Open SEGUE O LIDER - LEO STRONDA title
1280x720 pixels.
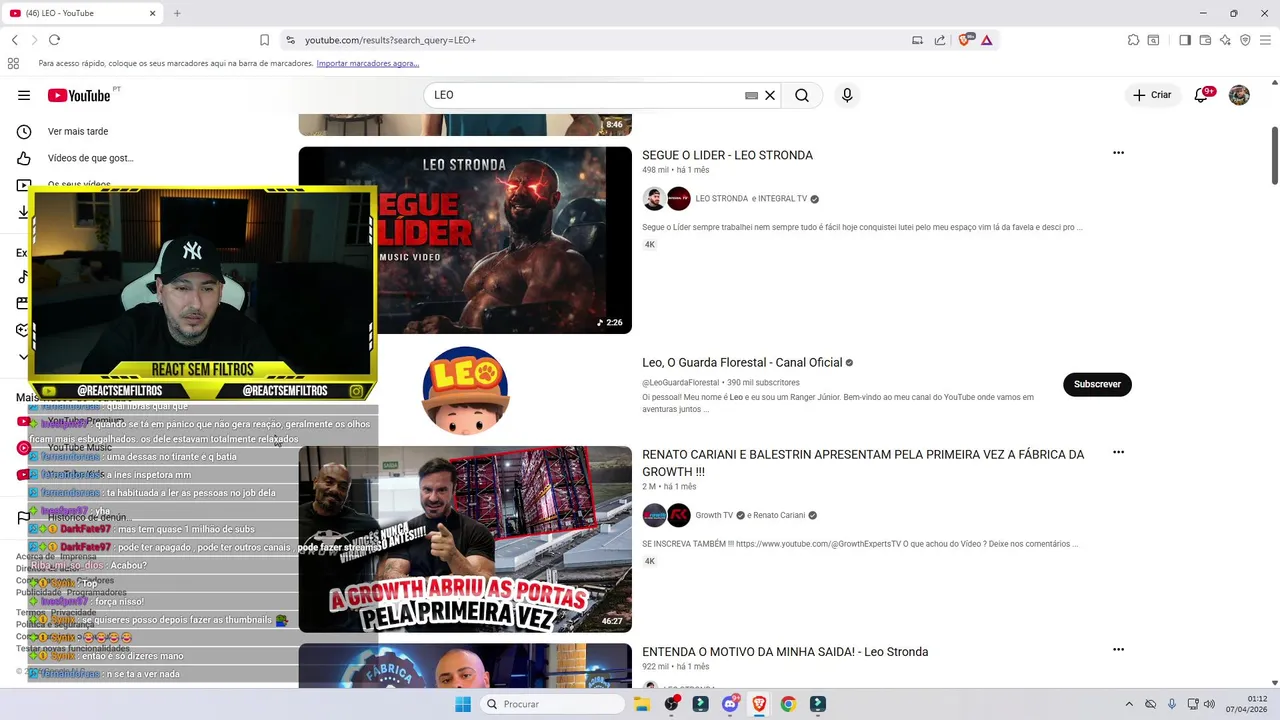[727, 155]
